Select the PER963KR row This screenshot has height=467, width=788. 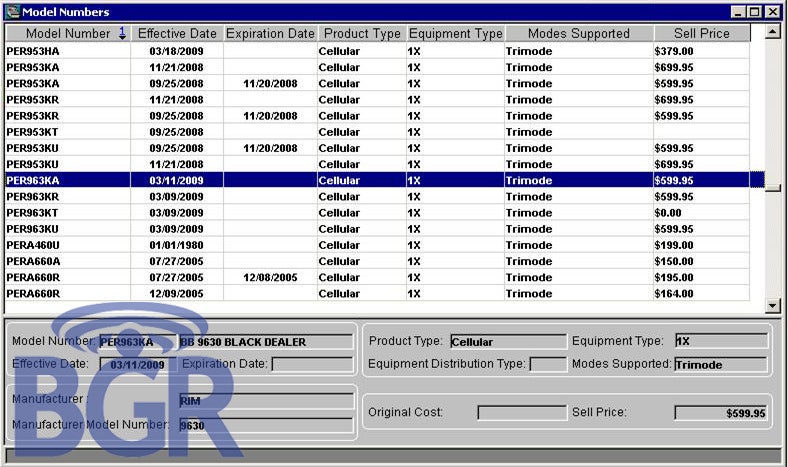(377, 197)
